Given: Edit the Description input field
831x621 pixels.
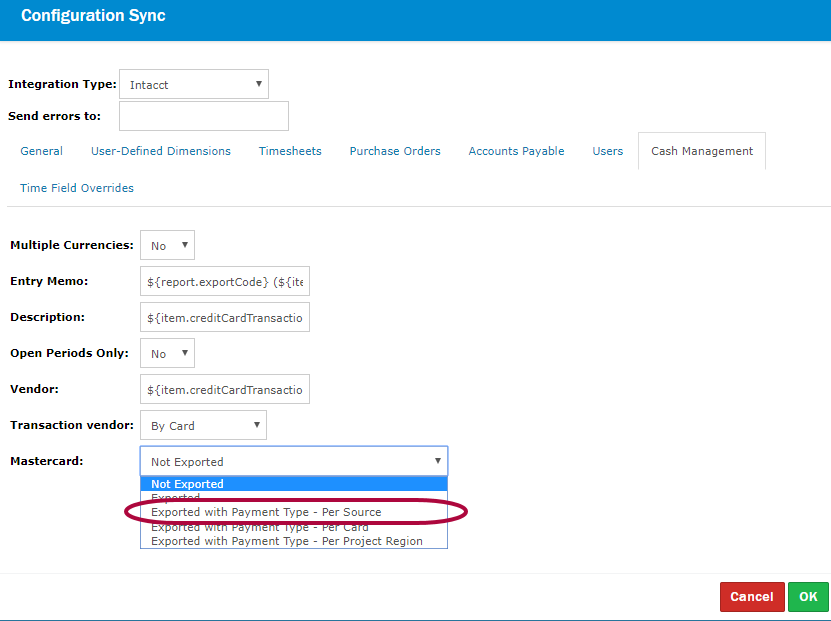Looking at the screenshot, I should [225, 318].
